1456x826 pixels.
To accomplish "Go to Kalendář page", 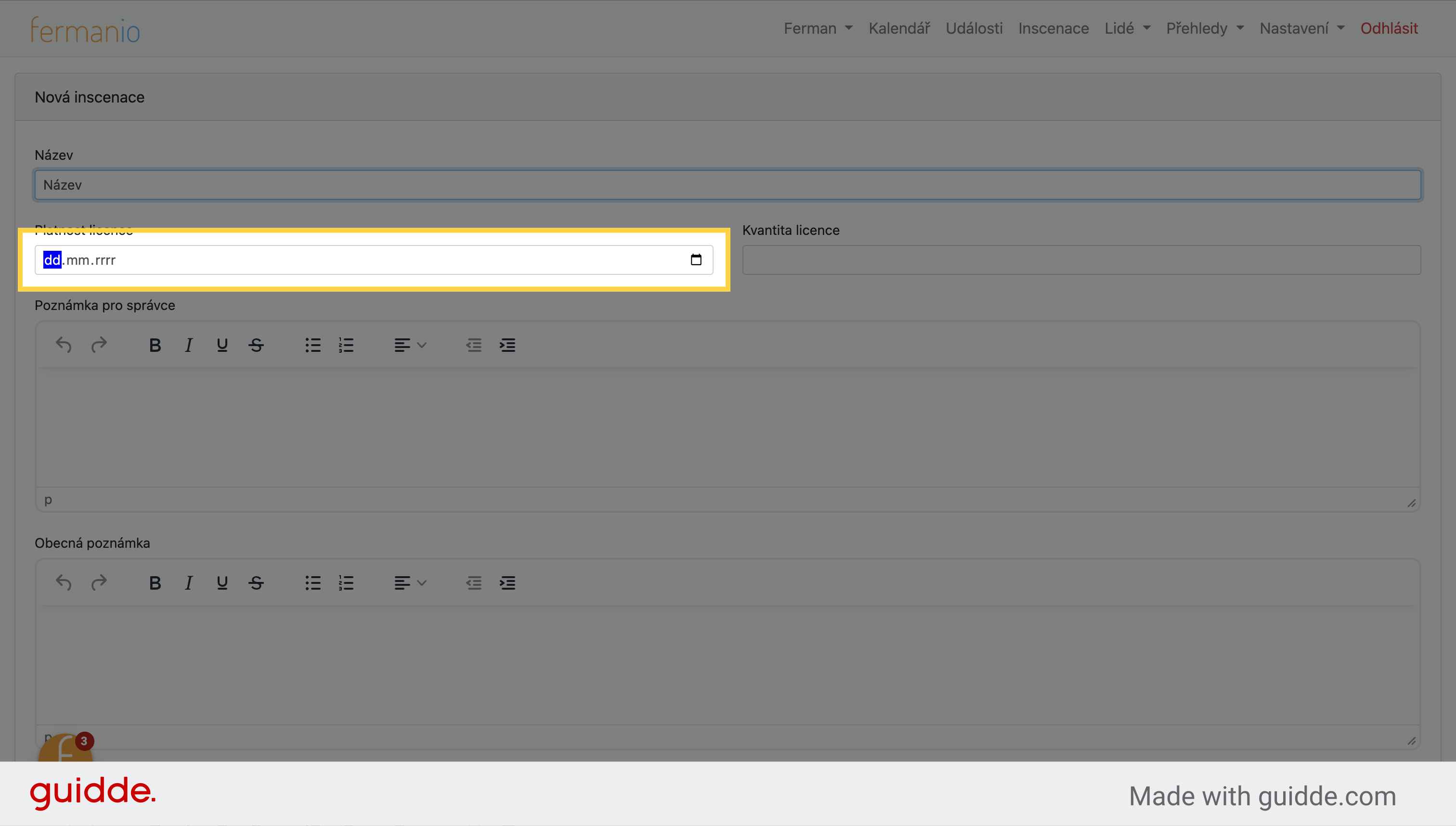I will coord(899,28).
